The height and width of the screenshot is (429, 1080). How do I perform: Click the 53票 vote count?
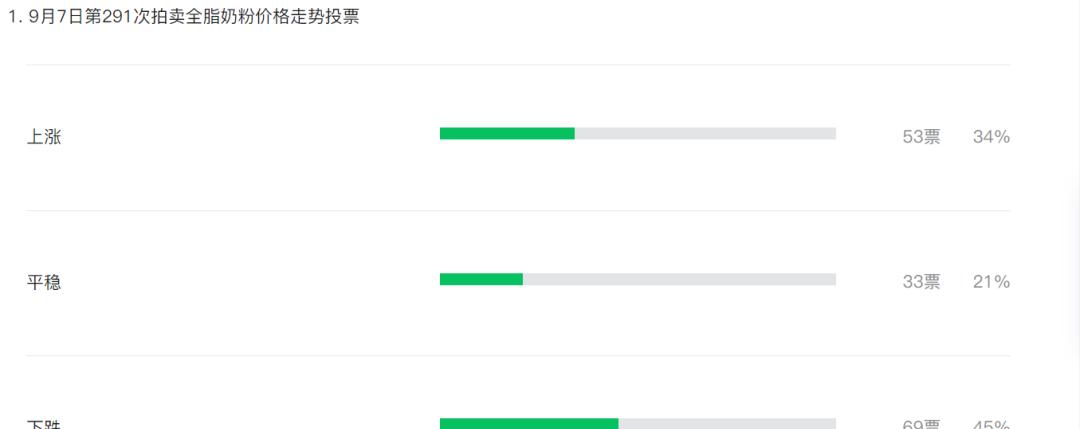point(922,137)
